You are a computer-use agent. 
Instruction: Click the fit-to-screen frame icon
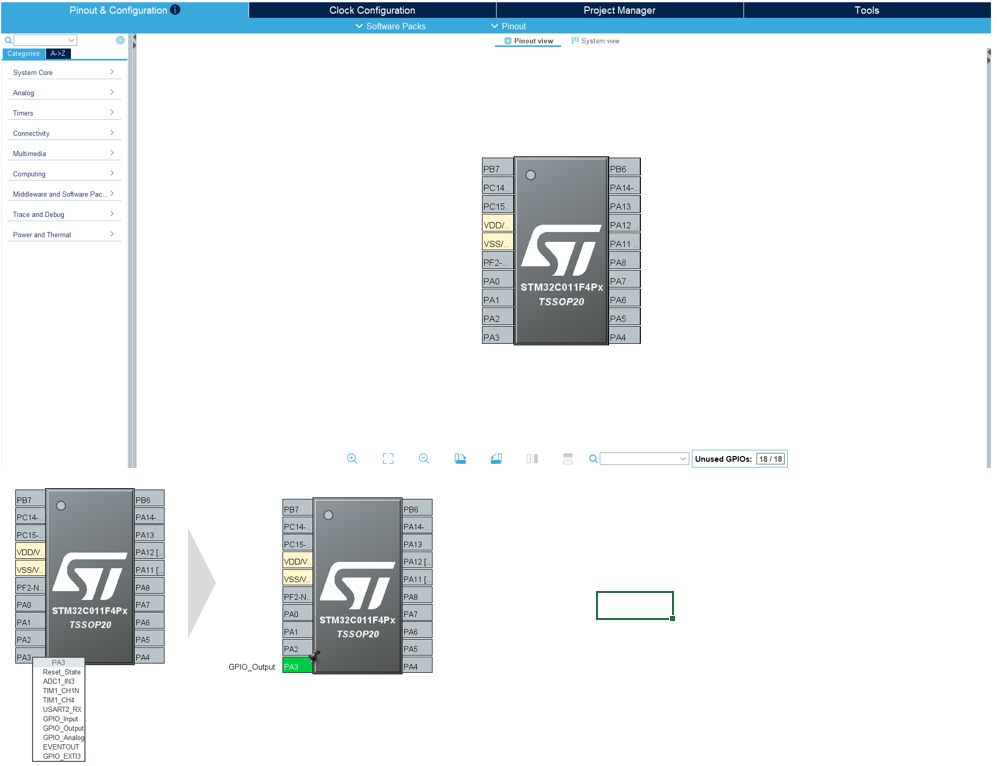tap(388, 458)
